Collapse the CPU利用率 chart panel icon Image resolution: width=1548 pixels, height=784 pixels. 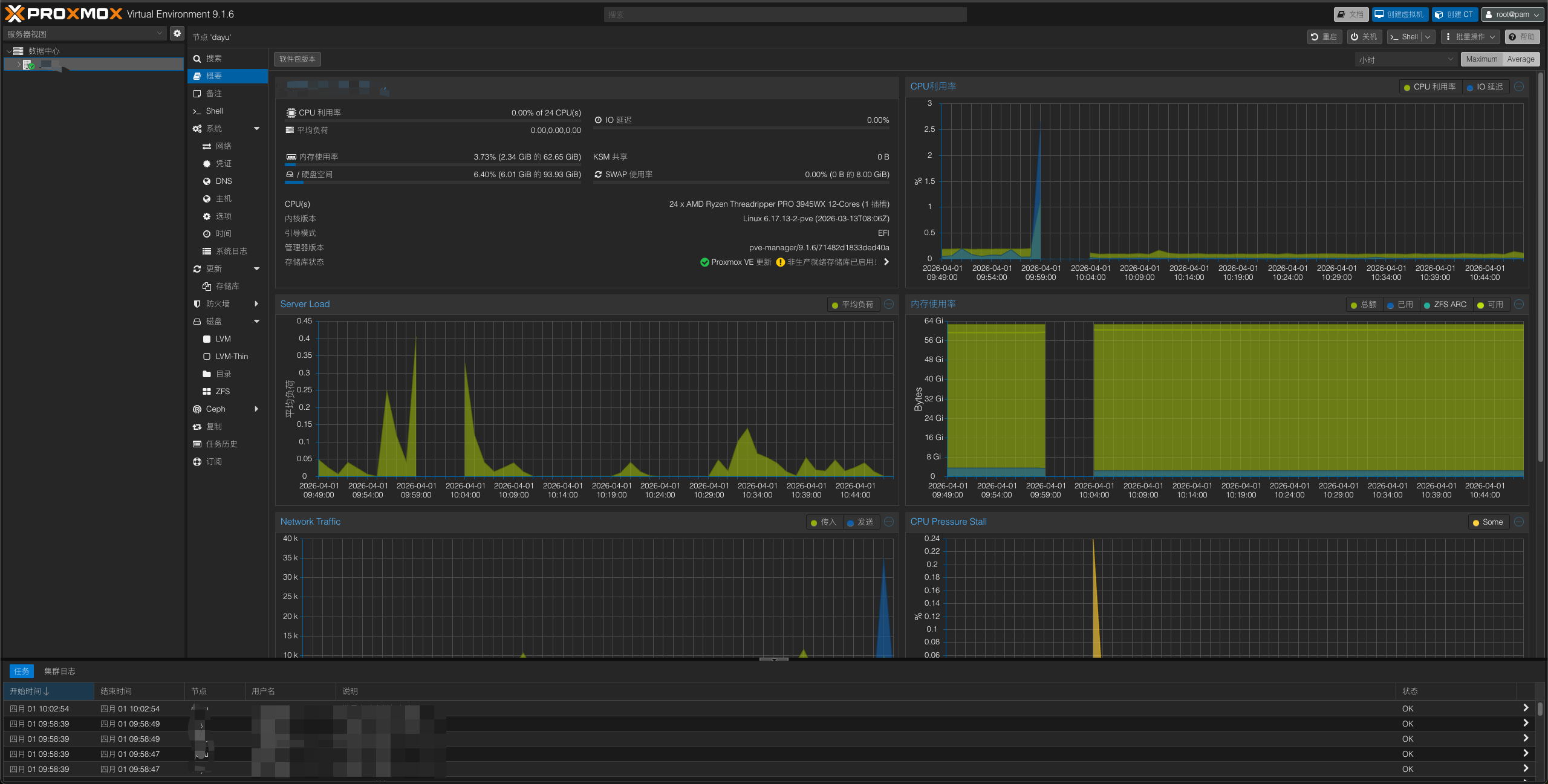pos(1518,87)
